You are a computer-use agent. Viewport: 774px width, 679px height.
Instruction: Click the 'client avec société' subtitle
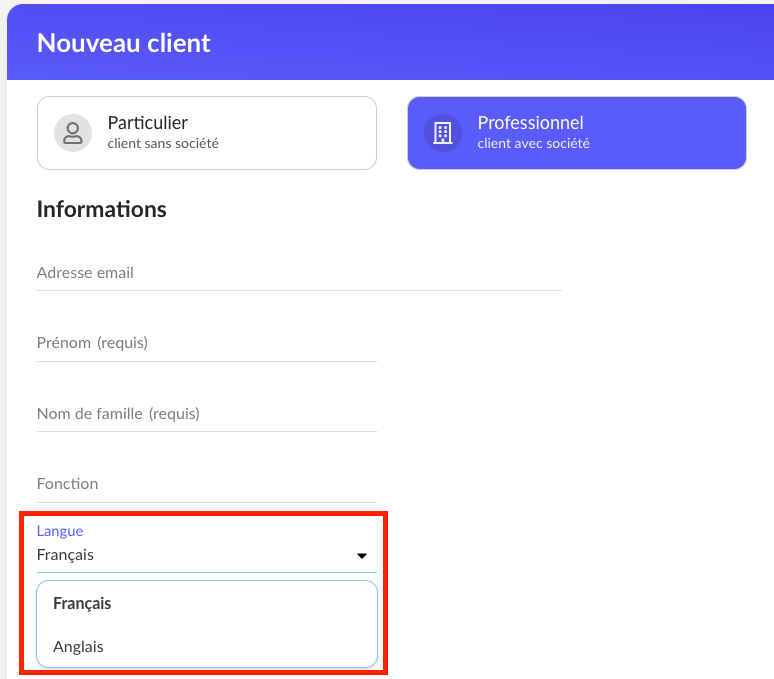point(533,144)
